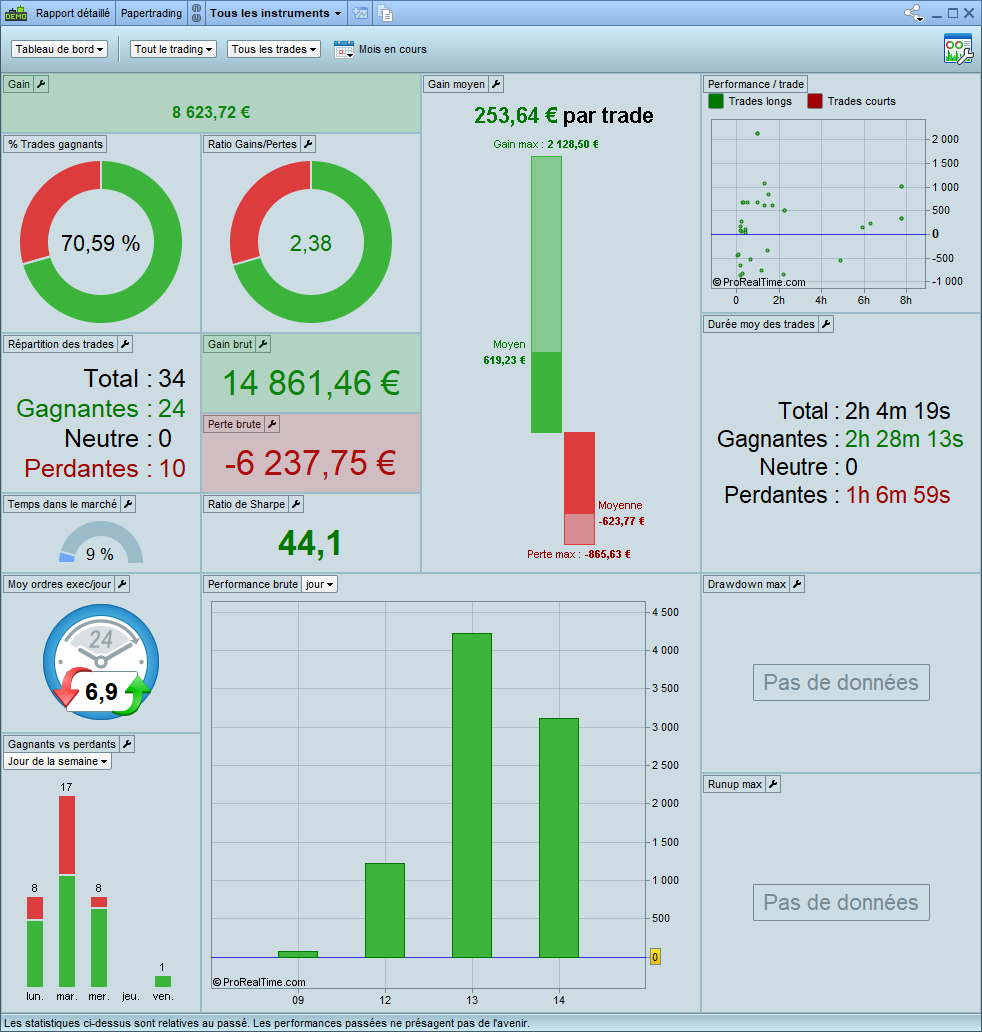Click the 14 861,46 € gross gain value

point(311,383)
